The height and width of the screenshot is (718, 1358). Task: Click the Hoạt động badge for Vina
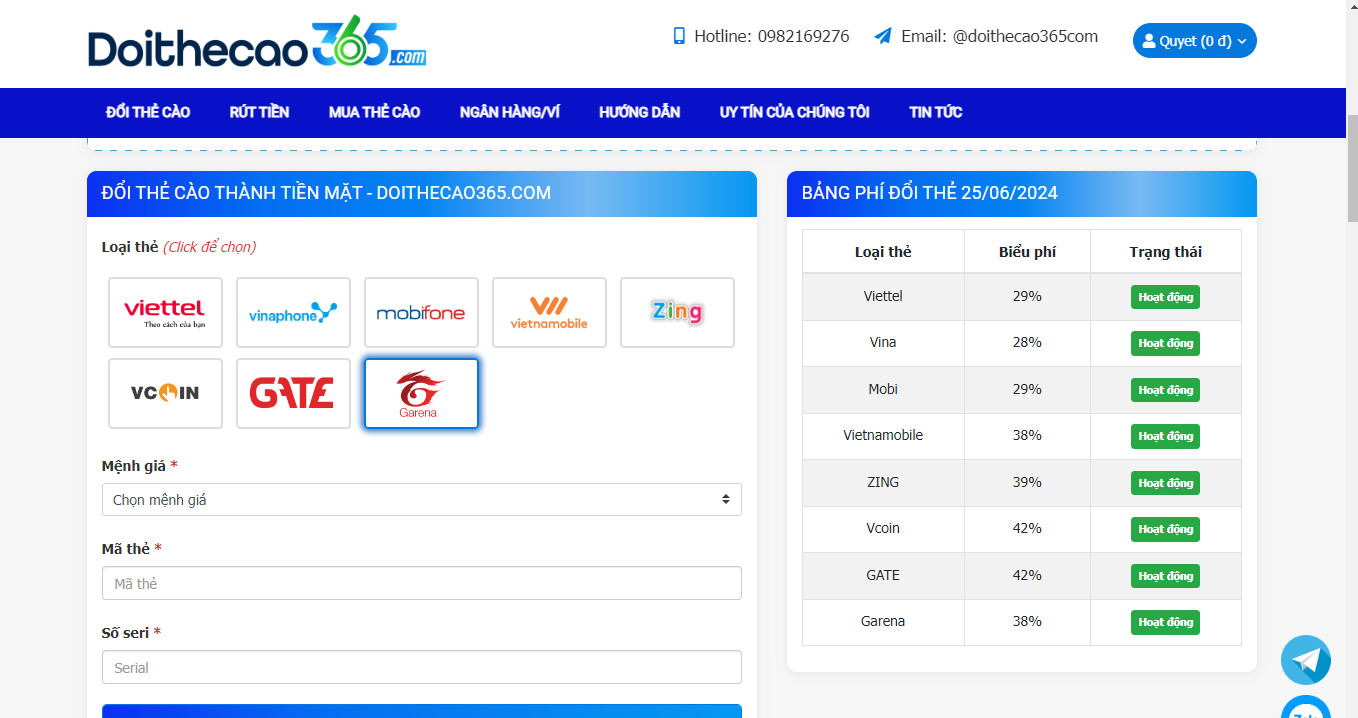point(1165,343)
